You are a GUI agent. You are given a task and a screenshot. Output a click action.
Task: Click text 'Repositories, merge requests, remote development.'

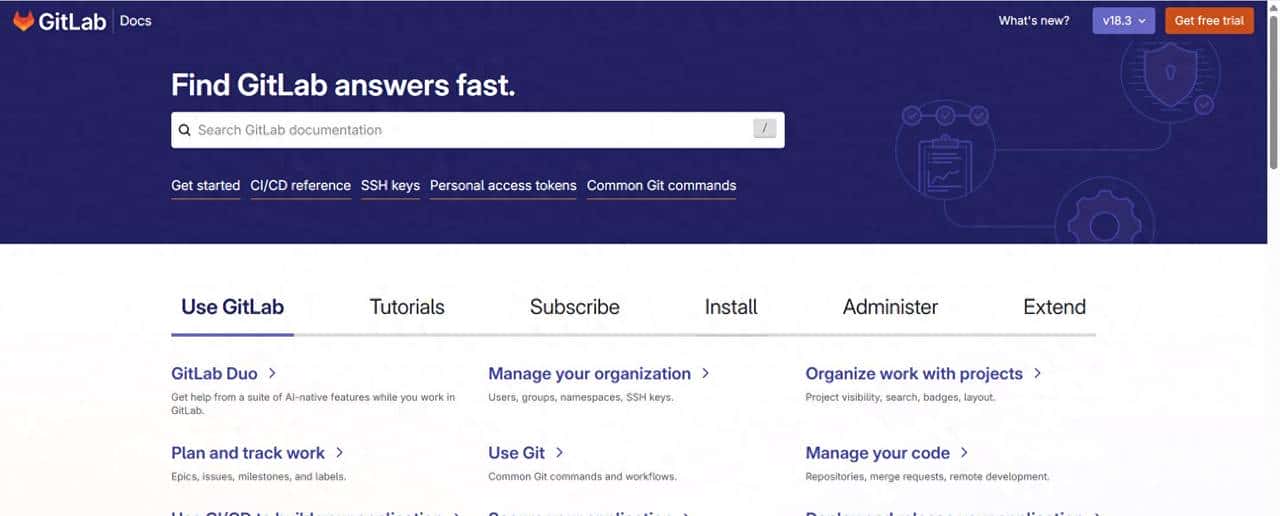pos(927,477)
